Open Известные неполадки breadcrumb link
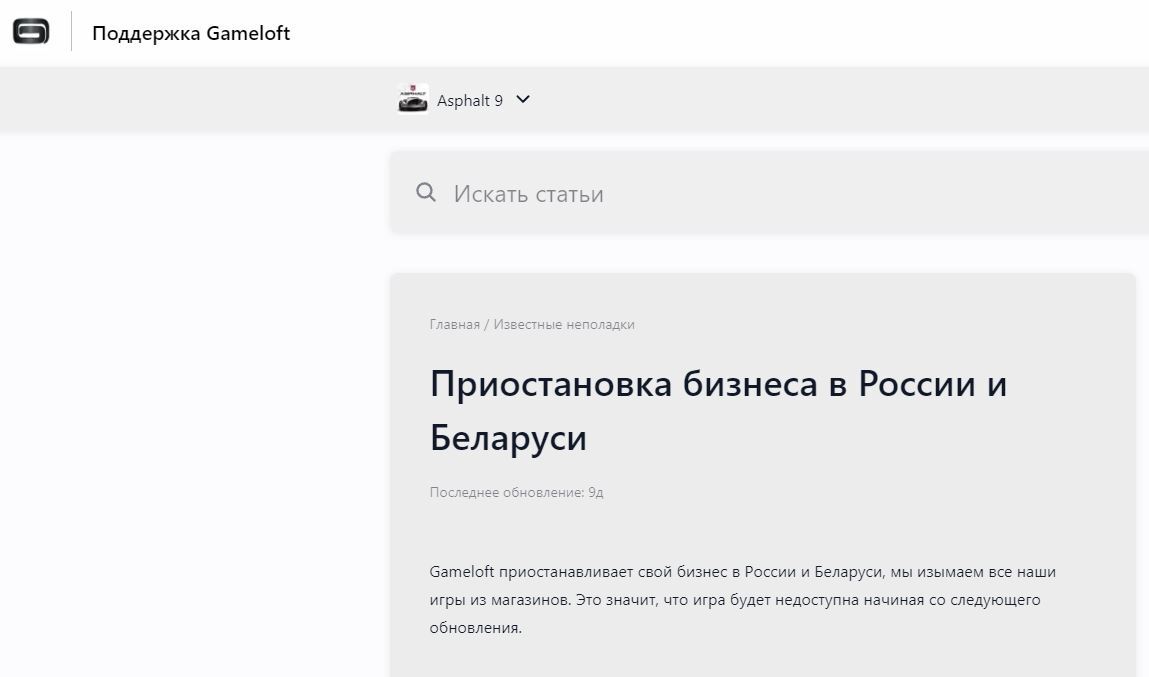The width and height of the screenshot is (1149, 677). (564, 325)
